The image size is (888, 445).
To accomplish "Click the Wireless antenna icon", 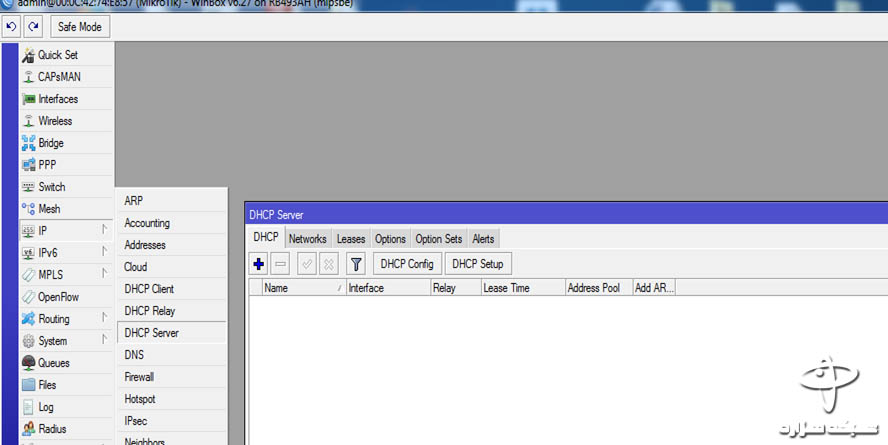I will tap(28, 121).
